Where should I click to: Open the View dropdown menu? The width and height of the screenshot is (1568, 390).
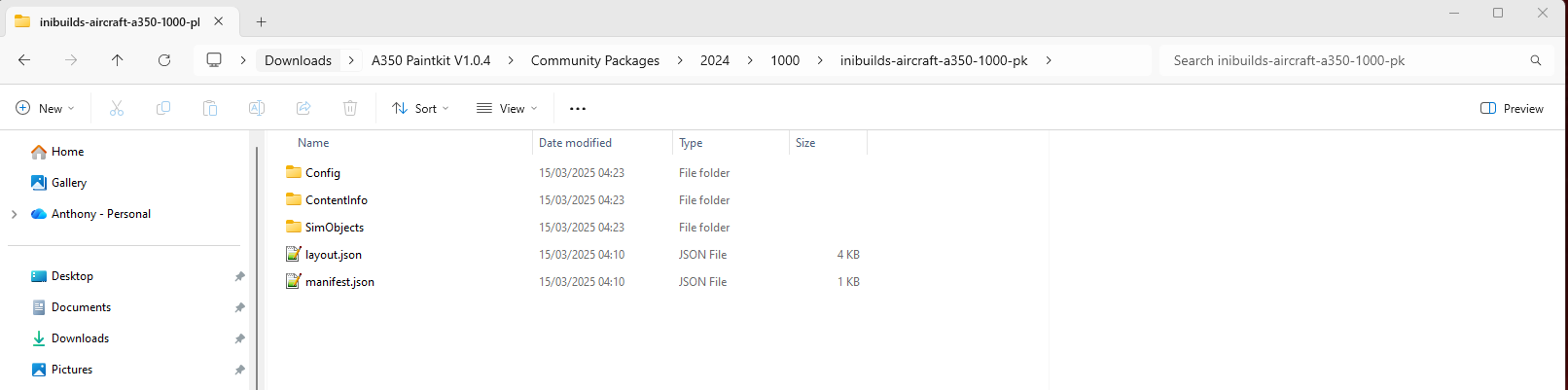507,108
